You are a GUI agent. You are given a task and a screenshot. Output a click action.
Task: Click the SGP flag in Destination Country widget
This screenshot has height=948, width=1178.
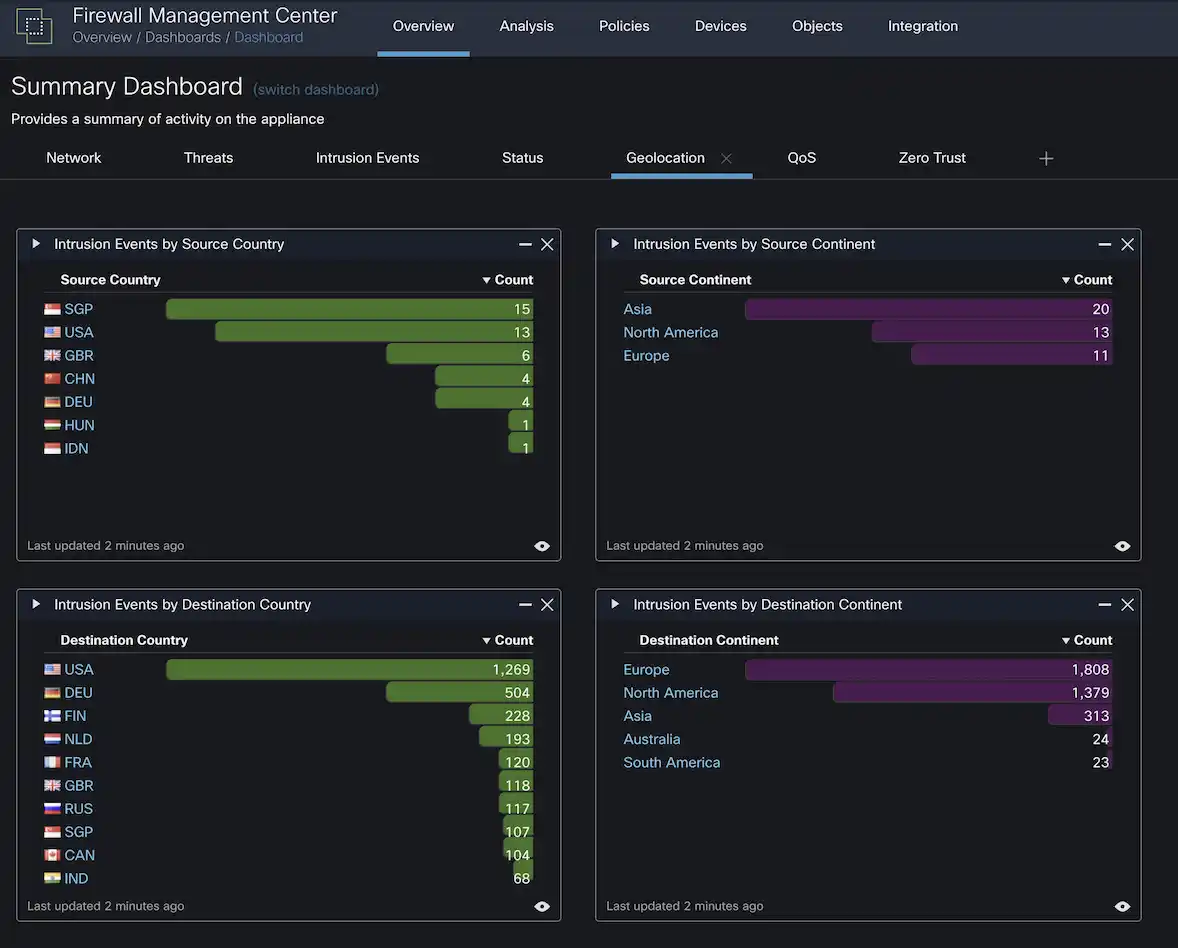(x=53, y=831)
